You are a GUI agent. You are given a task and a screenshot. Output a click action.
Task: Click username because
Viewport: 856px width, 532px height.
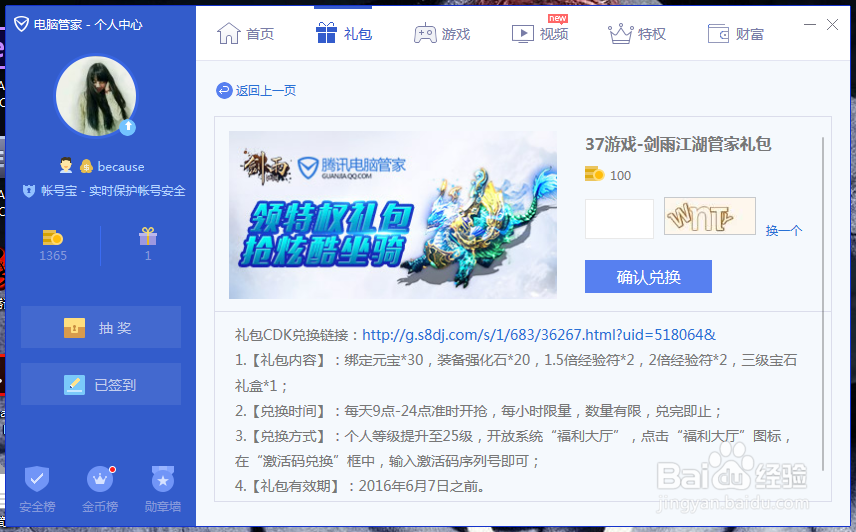[121, 166]
